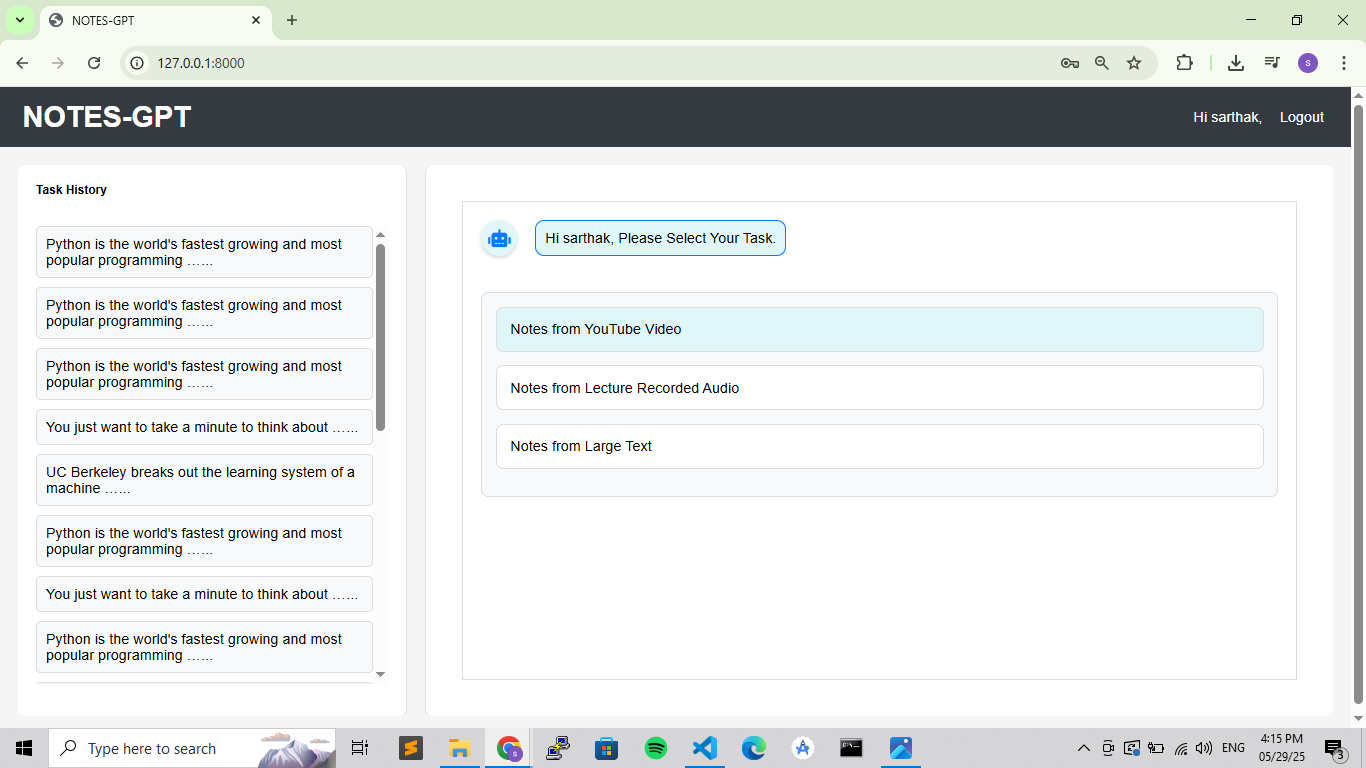
Task: Open Microsoft Store from the taskbar
Action: (606, 748)
